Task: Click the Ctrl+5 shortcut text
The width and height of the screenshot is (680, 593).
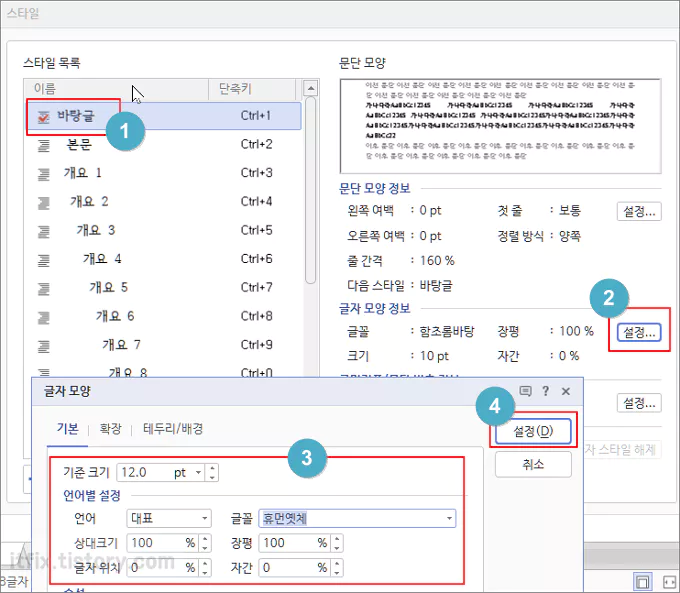Action: pos(256,230)
